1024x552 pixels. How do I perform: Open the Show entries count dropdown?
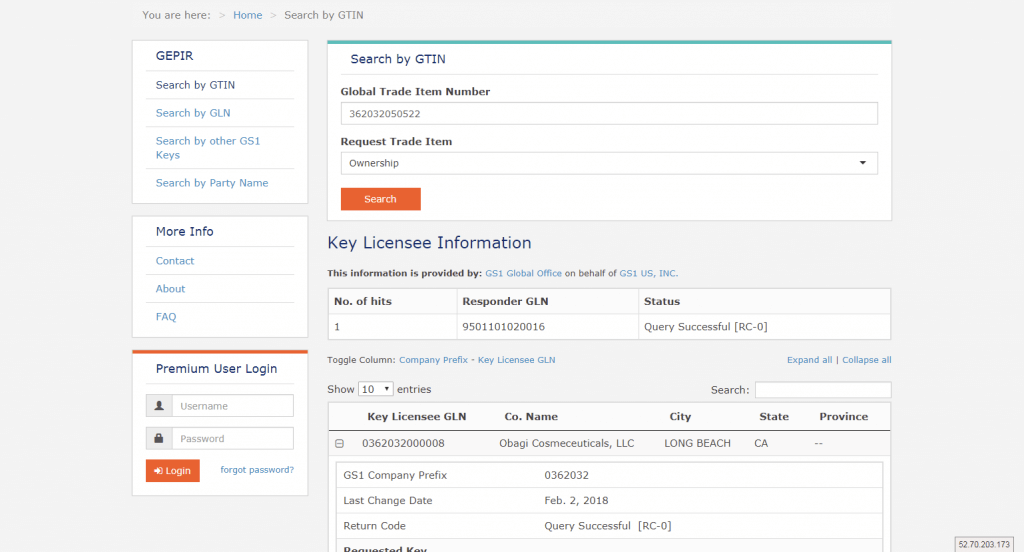(x=376, y=389)
